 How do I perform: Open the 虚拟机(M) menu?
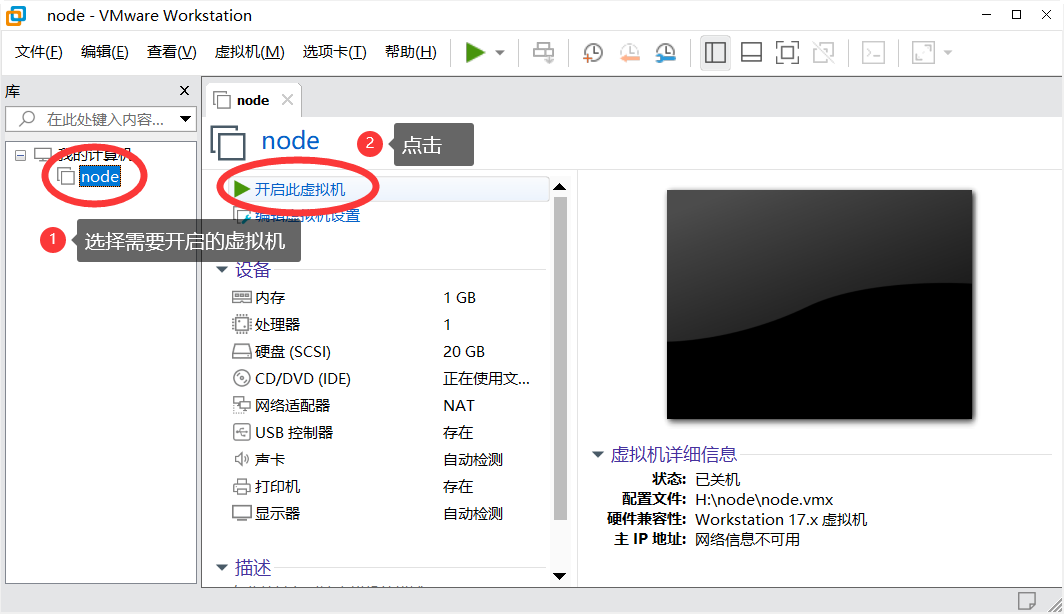pos(249,52)
